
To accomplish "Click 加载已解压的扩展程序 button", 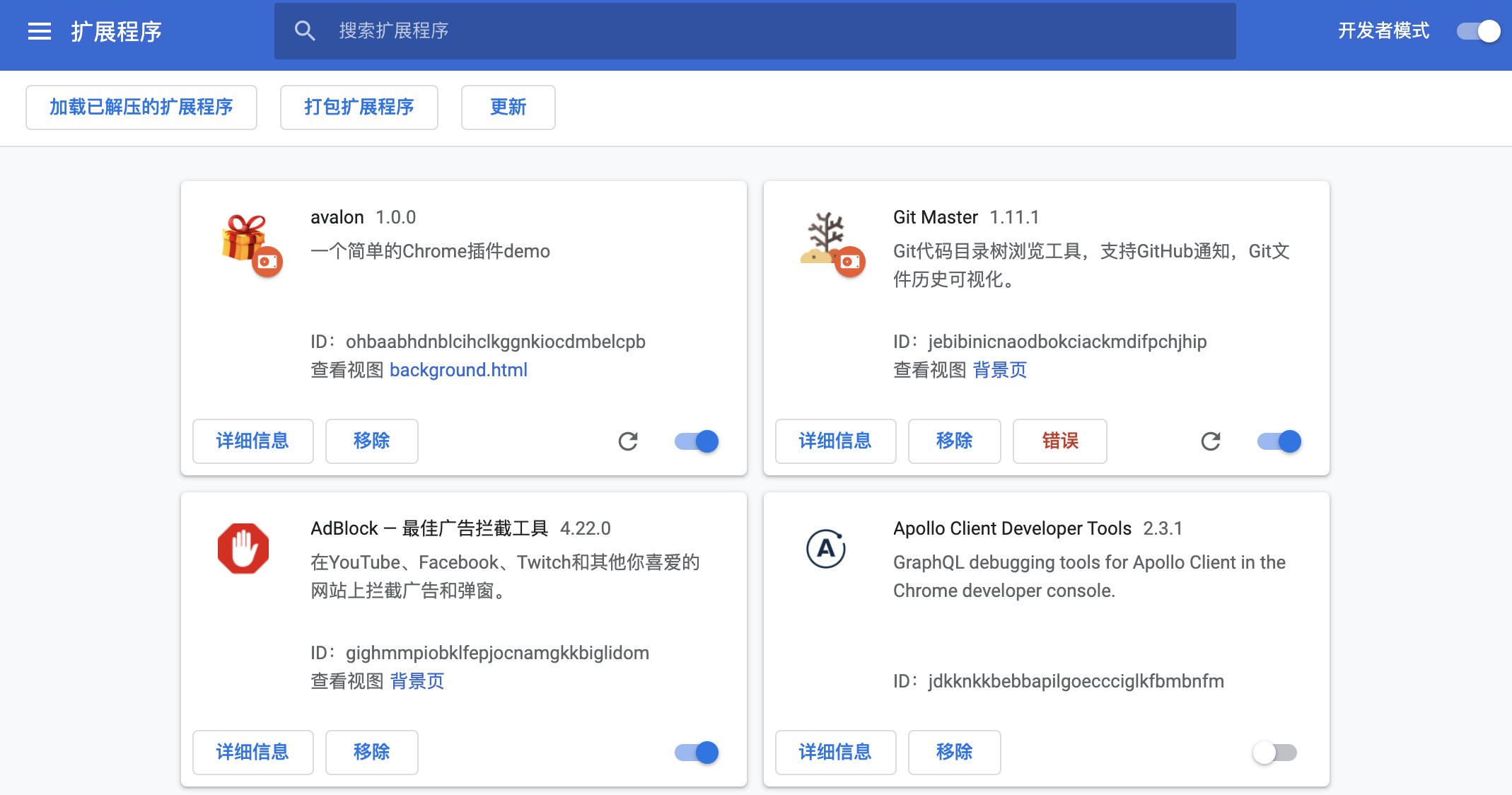I will pos(141,108).
